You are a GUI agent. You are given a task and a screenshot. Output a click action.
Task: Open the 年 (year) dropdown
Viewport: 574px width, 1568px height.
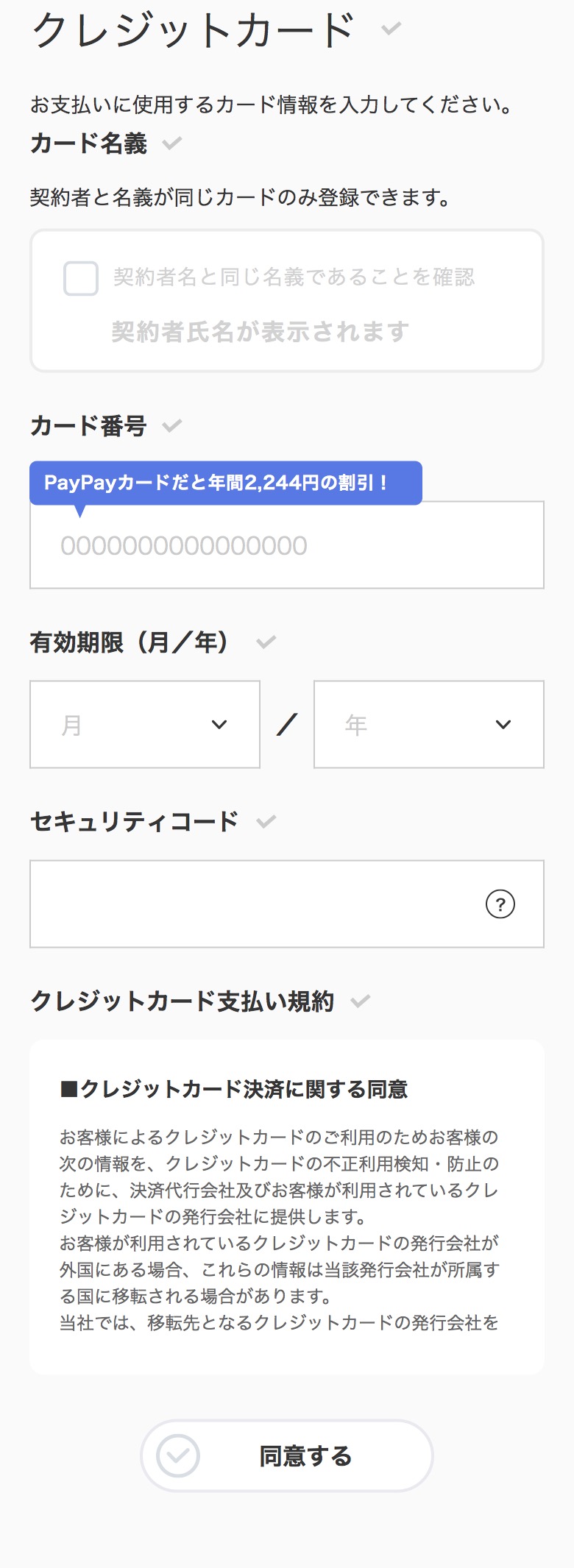[x=428, y=724]
